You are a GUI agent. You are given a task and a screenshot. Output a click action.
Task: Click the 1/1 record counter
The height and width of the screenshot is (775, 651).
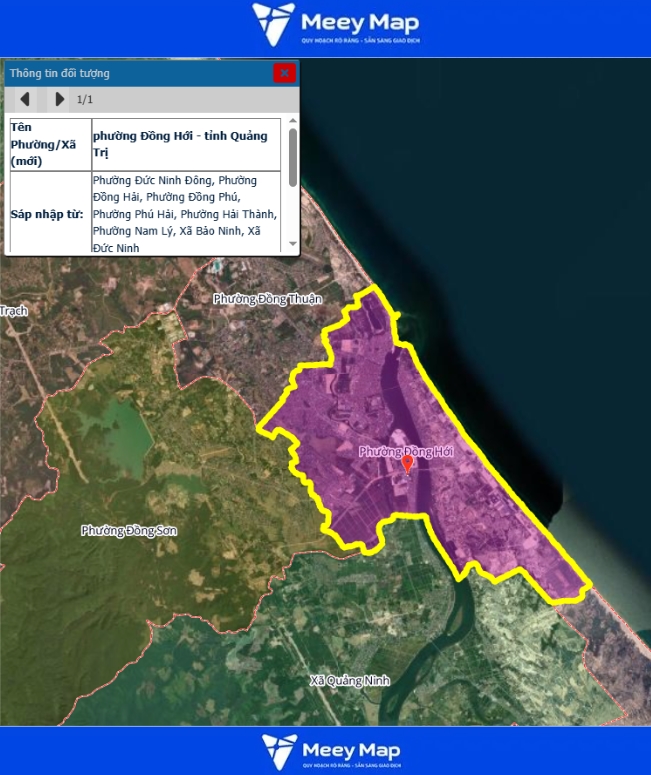pos(85,100)
